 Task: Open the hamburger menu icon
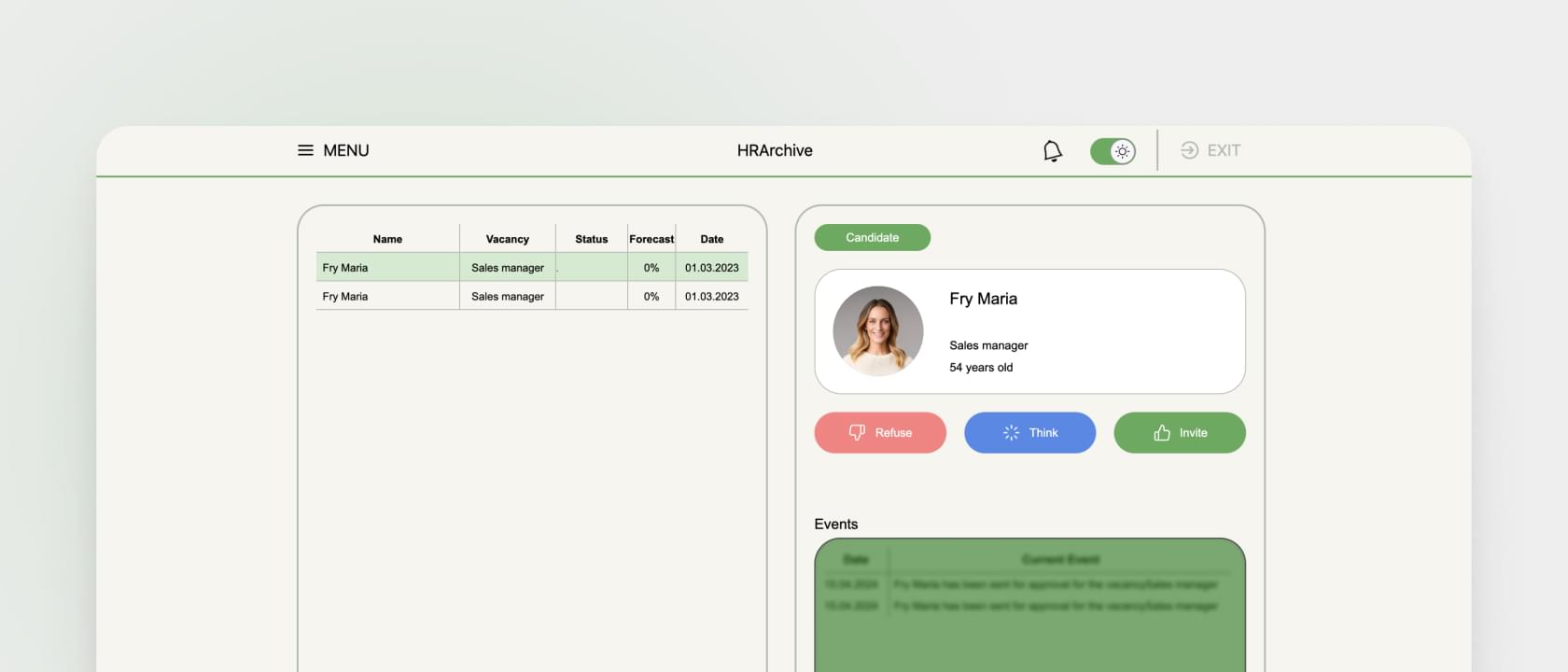tap(305, 150)
